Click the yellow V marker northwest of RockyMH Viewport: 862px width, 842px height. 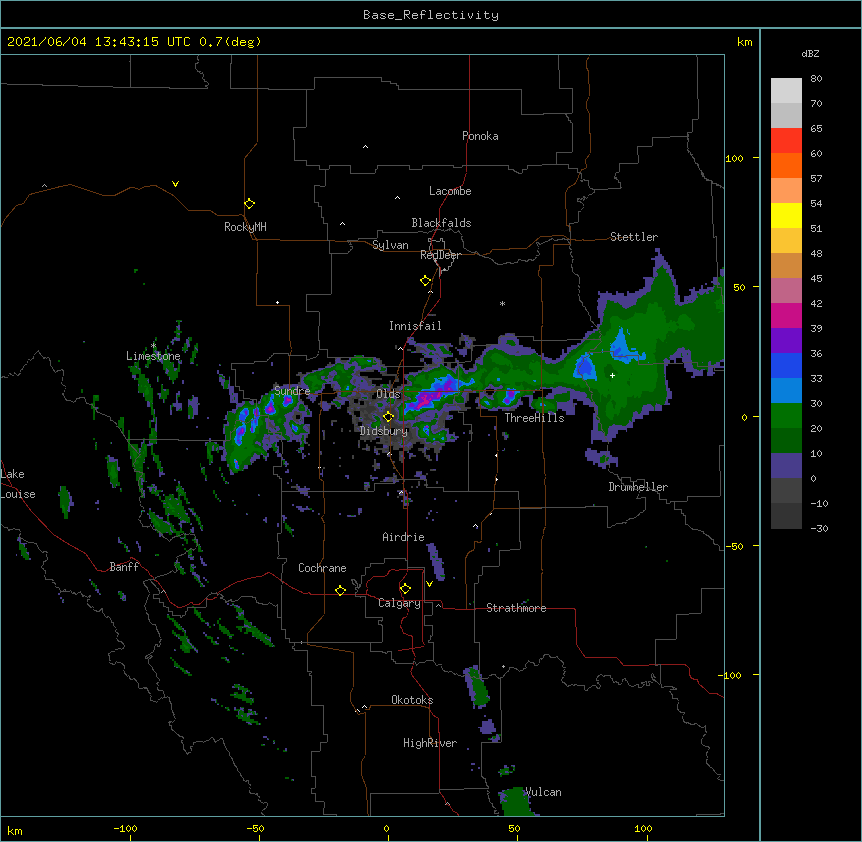click(x=175, y=184)
